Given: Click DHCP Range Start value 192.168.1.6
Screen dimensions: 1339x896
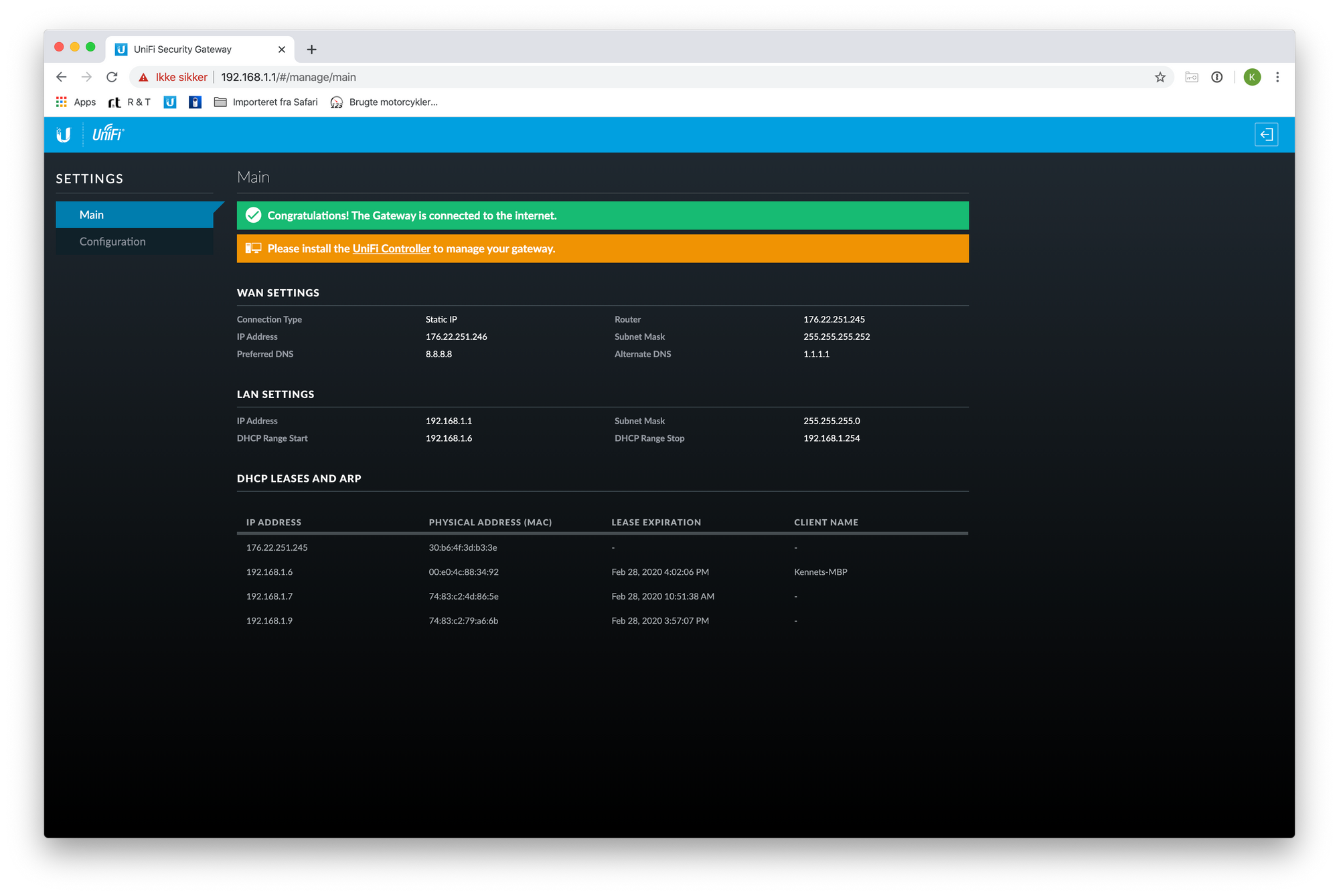Looking at the screenshot, I should [449, 438].
